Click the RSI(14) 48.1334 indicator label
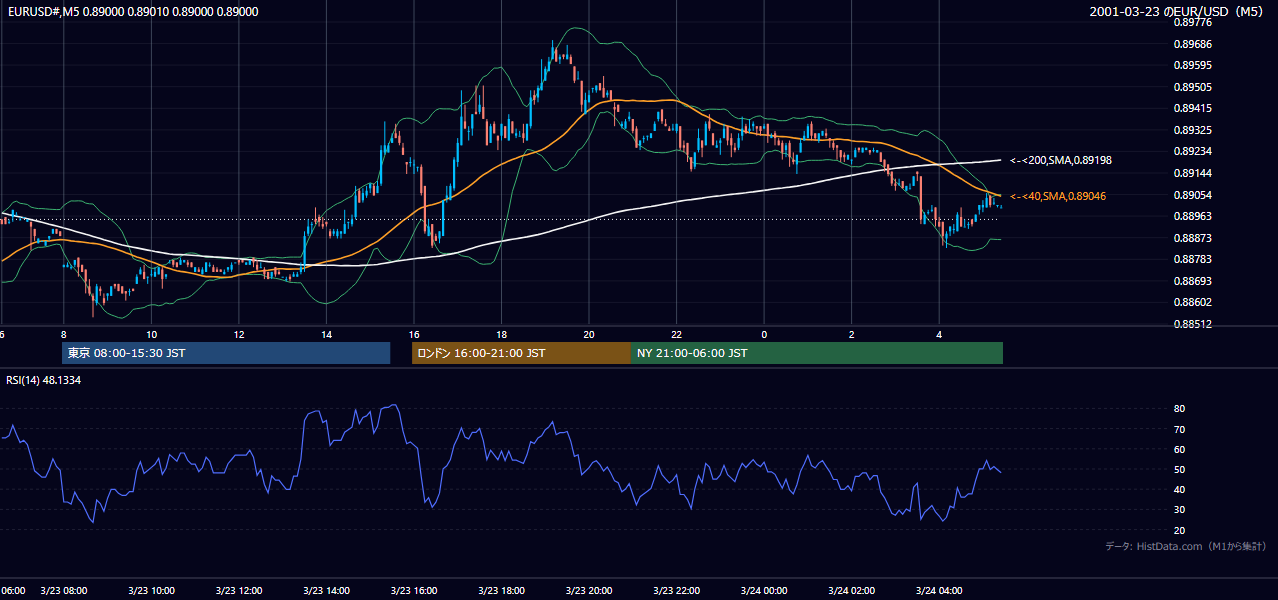The height and width of the screenshot is (600, 1278). [43, 380]
